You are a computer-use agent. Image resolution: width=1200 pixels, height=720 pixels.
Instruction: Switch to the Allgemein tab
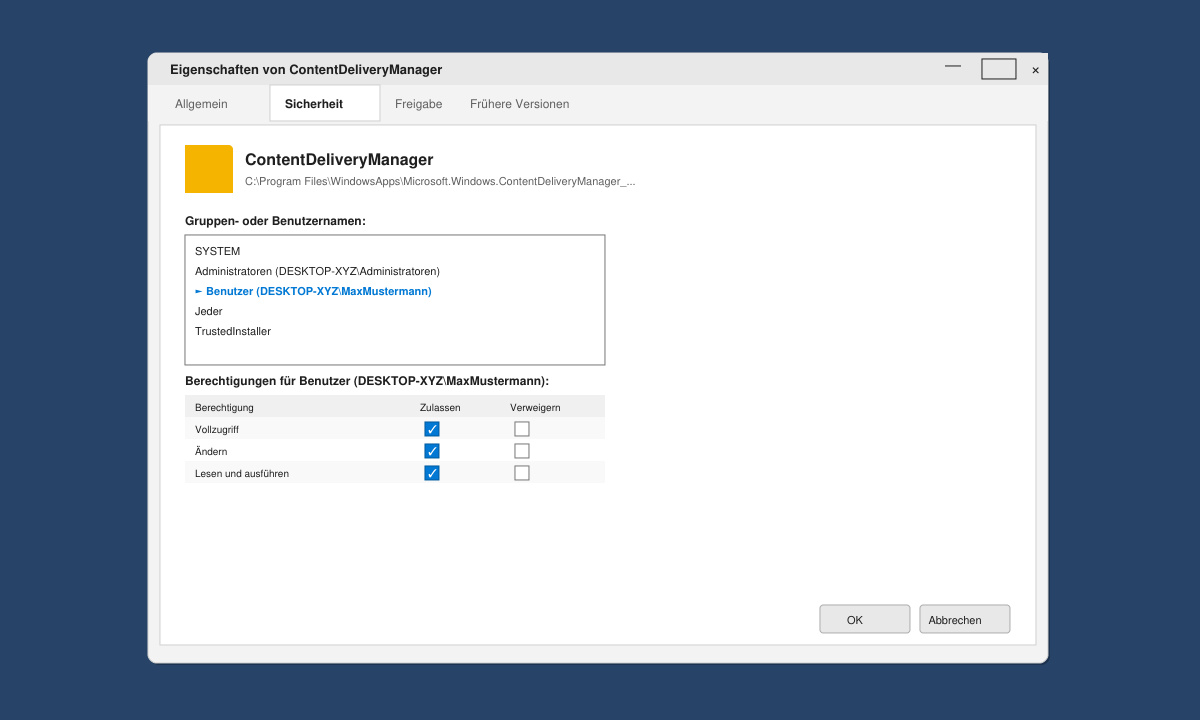(201, 104)
